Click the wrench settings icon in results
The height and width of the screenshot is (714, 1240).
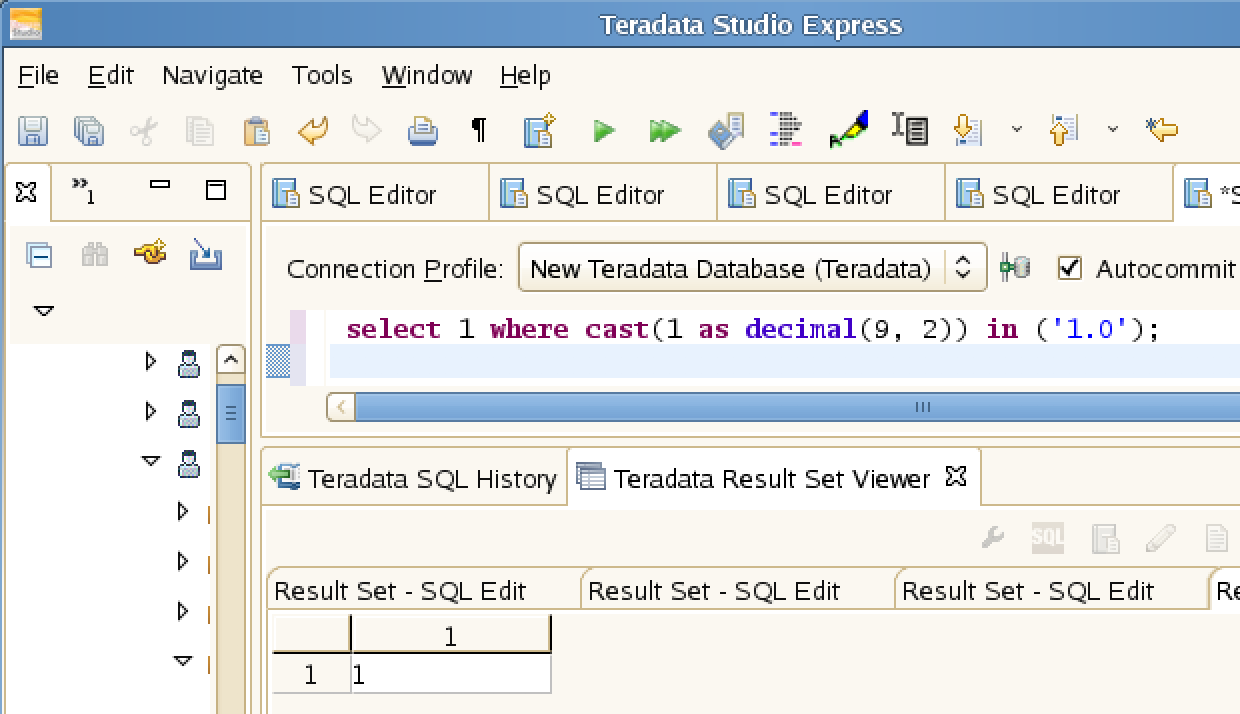(992, 538)
